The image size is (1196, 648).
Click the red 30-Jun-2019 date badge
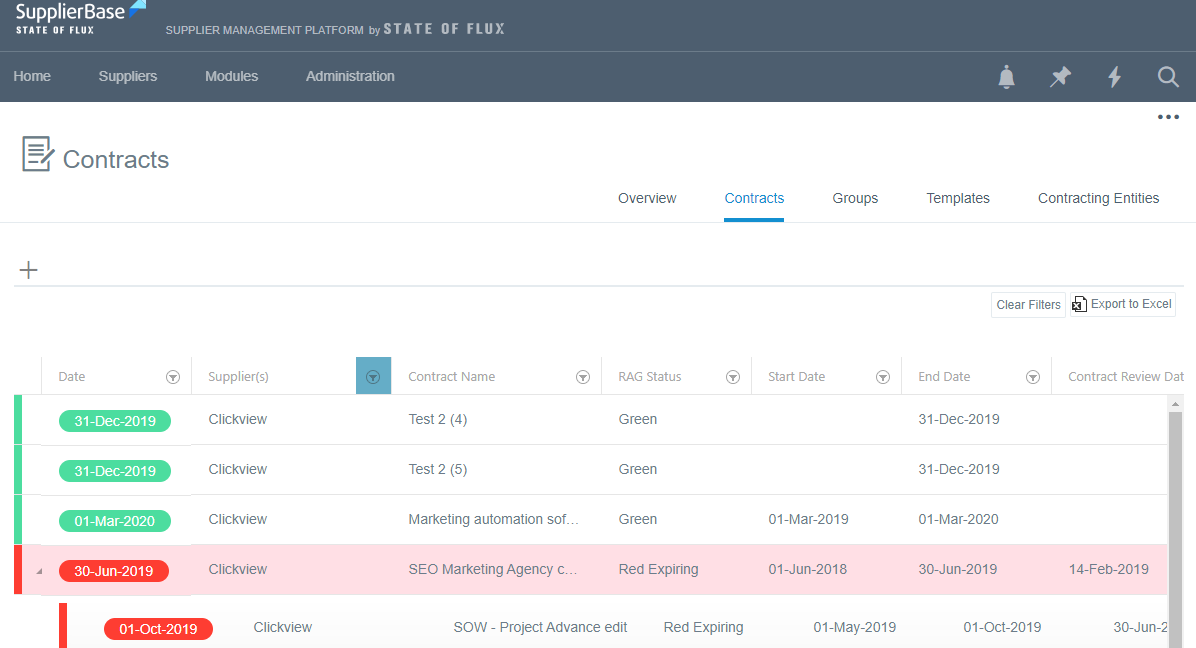click(x=114, y=571)
